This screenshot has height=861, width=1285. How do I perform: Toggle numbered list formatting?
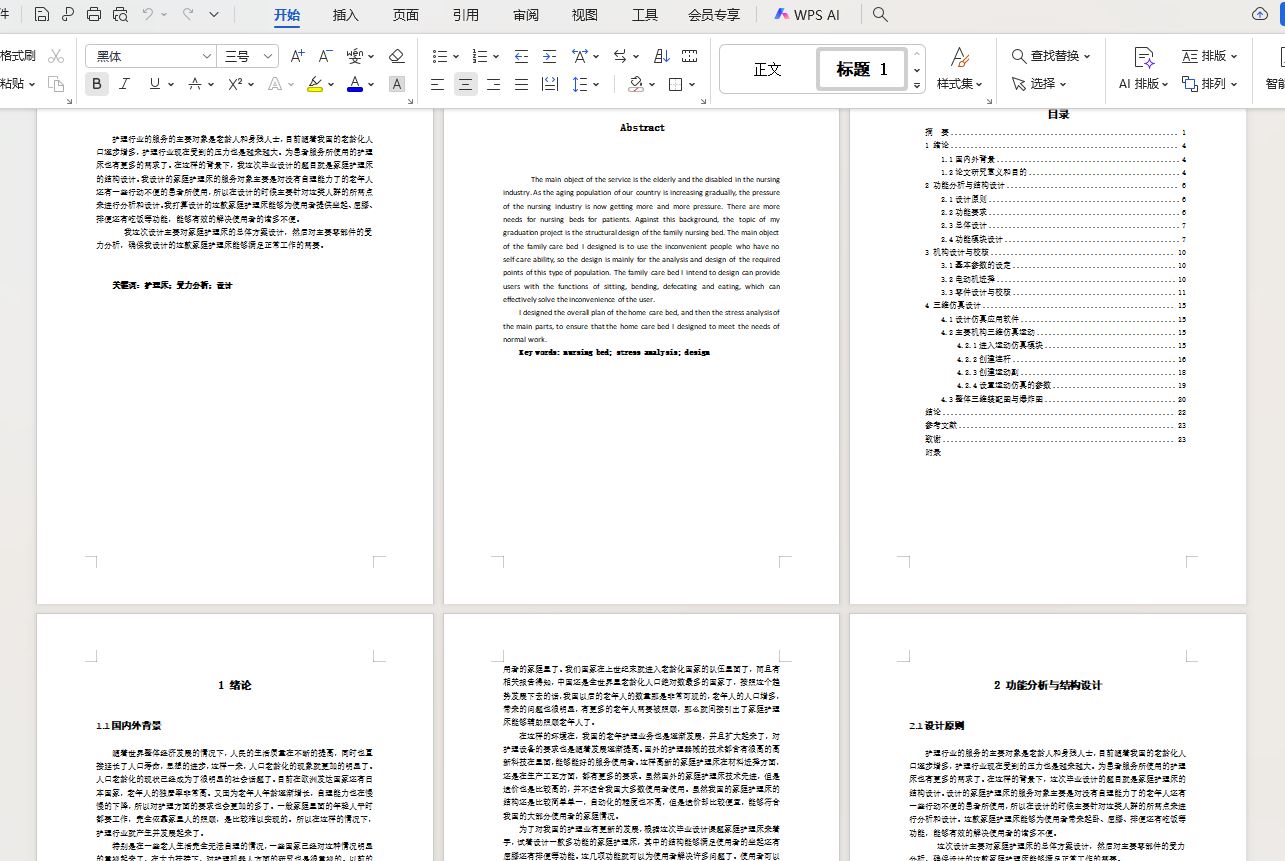click(479, 56)
